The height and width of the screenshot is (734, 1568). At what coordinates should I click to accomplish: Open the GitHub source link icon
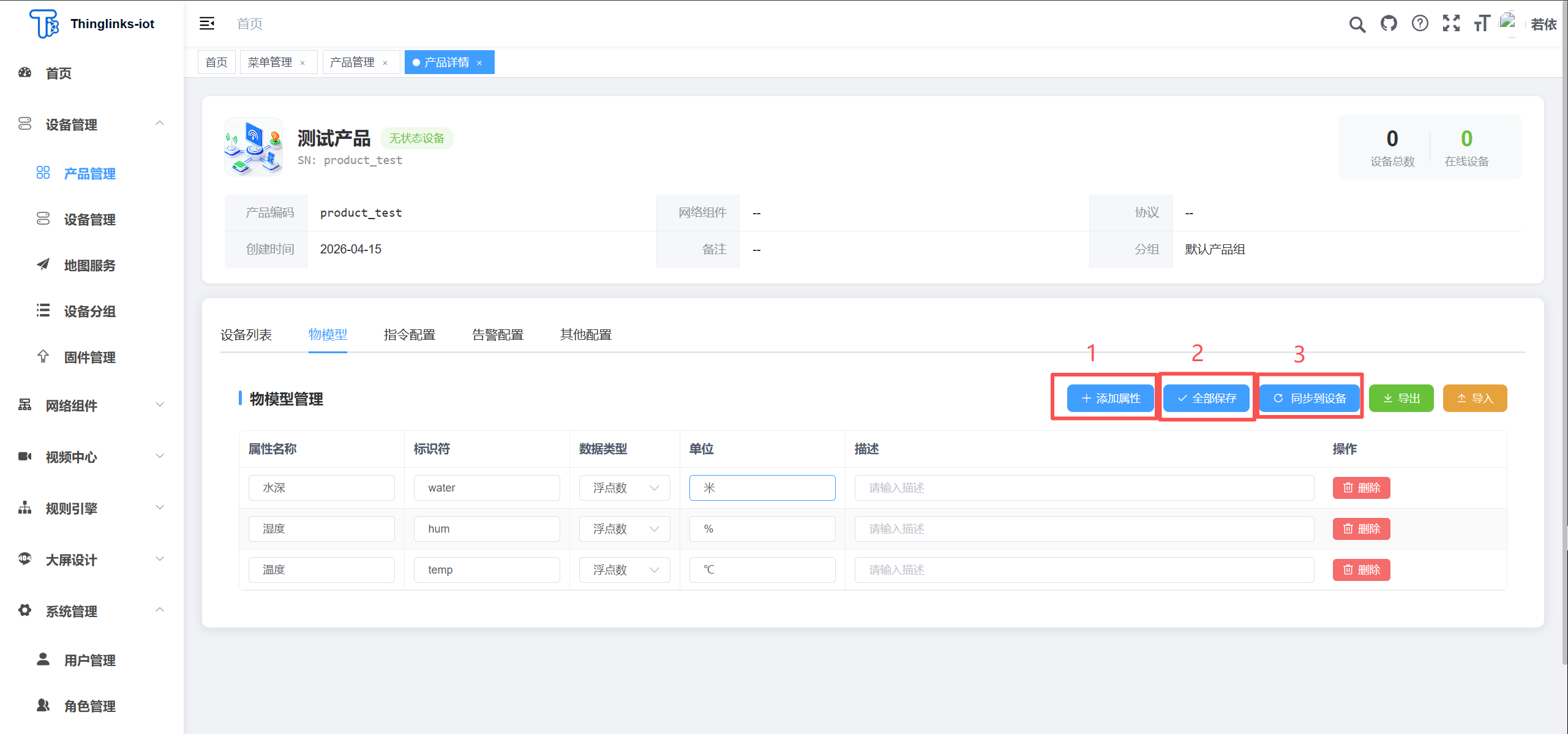1389,24
